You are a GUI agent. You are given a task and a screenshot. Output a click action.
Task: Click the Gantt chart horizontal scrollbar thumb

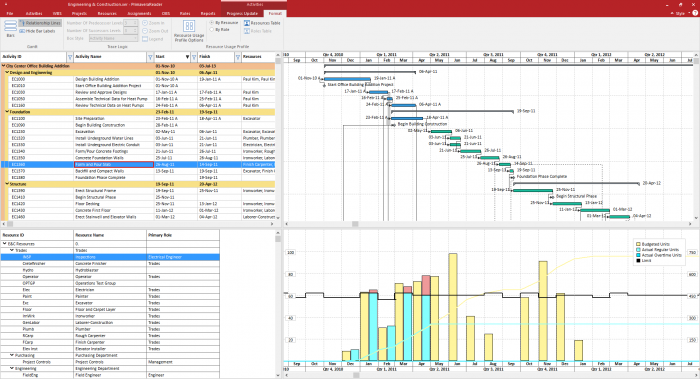355,224
